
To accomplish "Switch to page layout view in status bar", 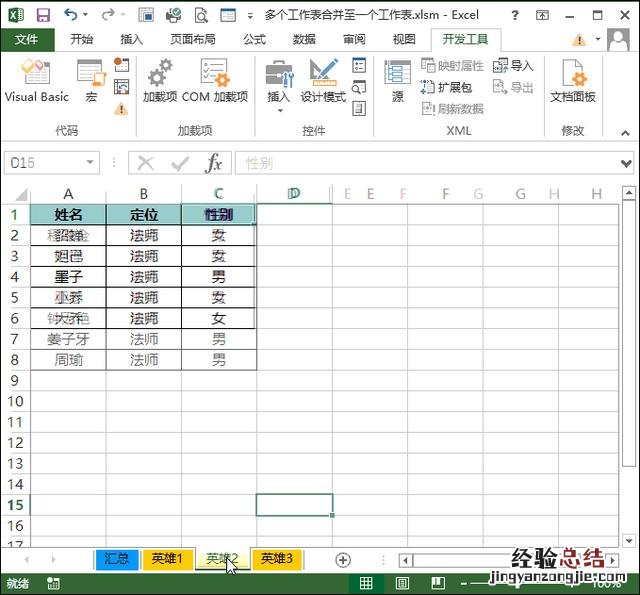I will [402, 583].
